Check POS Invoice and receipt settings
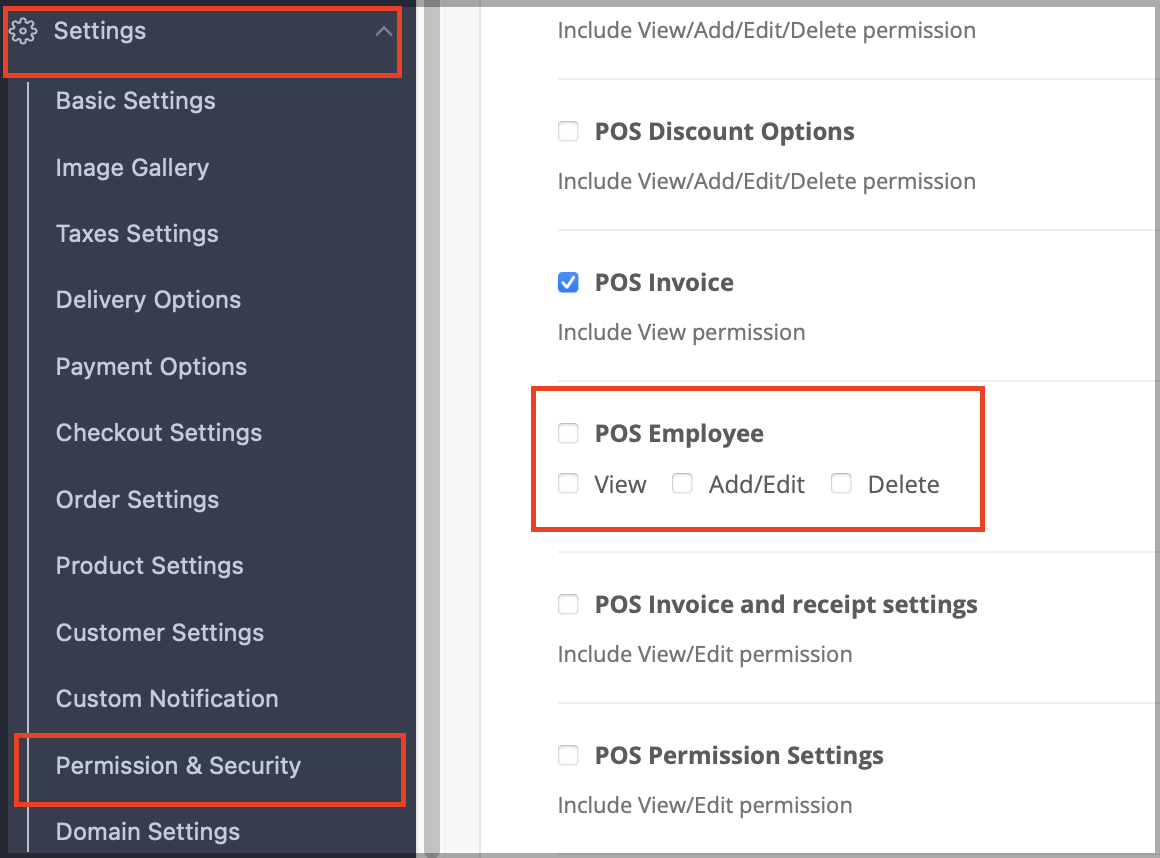This screenshot has height=858, width=1160. click(568, 604)
